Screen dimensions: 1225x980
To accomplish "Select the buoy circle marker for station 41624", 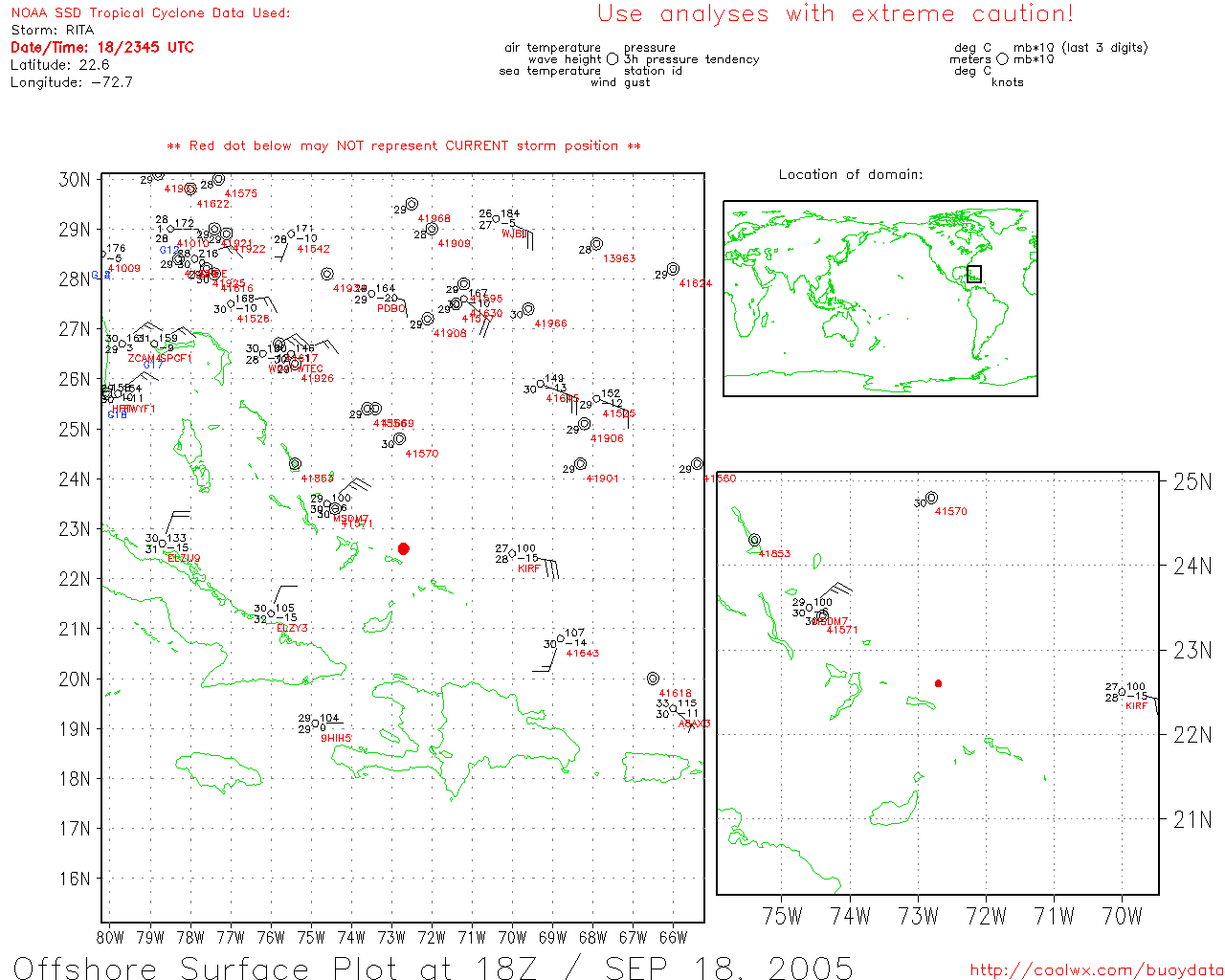I will point(673,269).
